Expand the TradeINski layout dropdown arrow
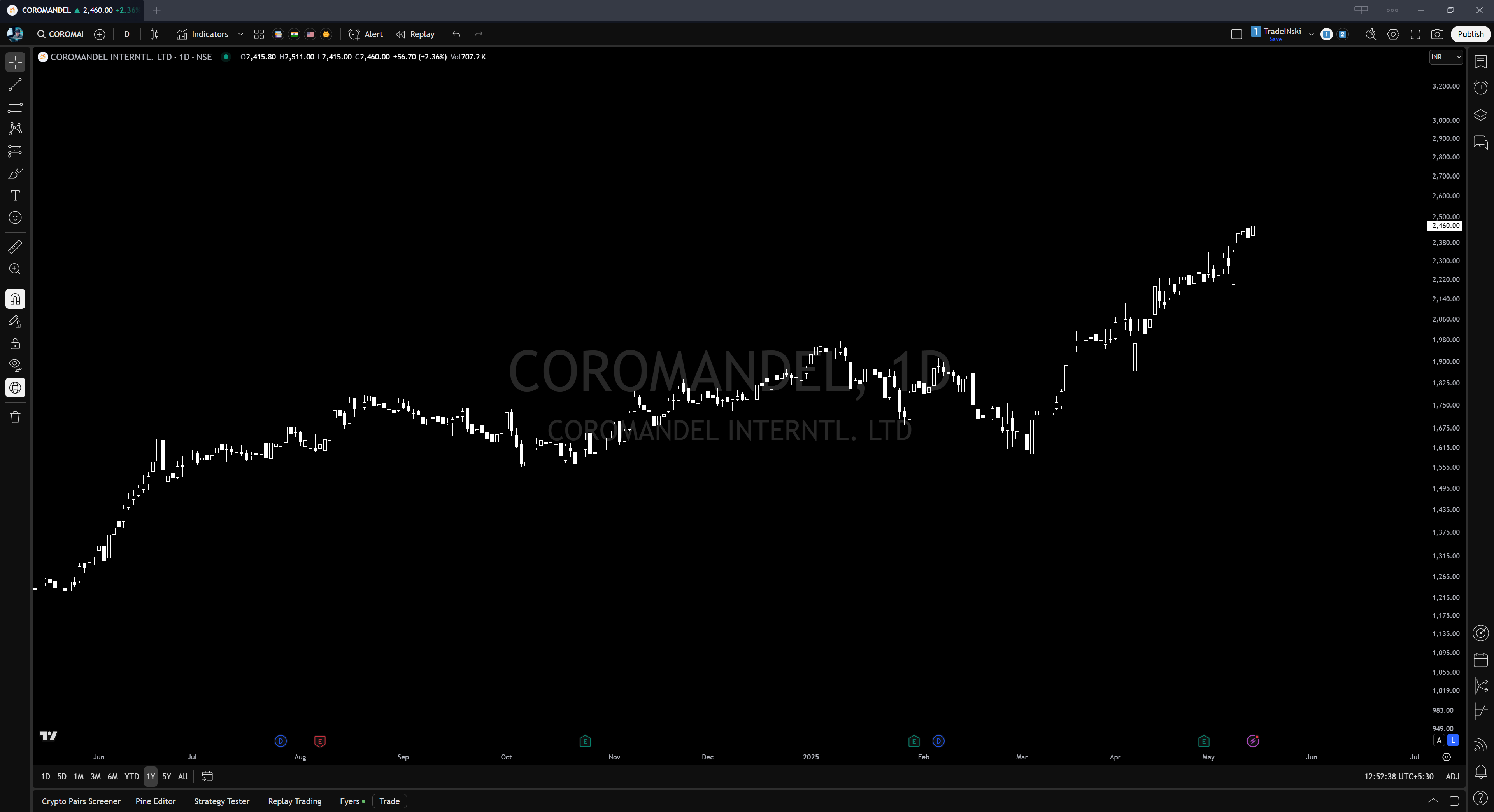The height and width of the screenshot is (812, 1494). [1311, 34]
